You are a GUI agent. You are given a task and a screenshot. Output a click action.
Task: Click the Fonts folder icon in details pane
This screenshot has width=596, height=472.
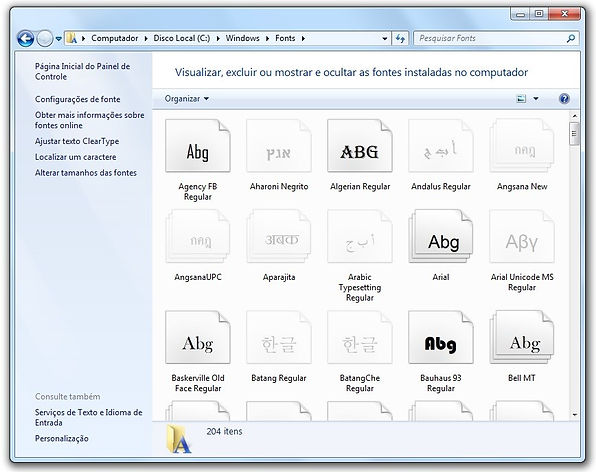click(x=179, y=440)
